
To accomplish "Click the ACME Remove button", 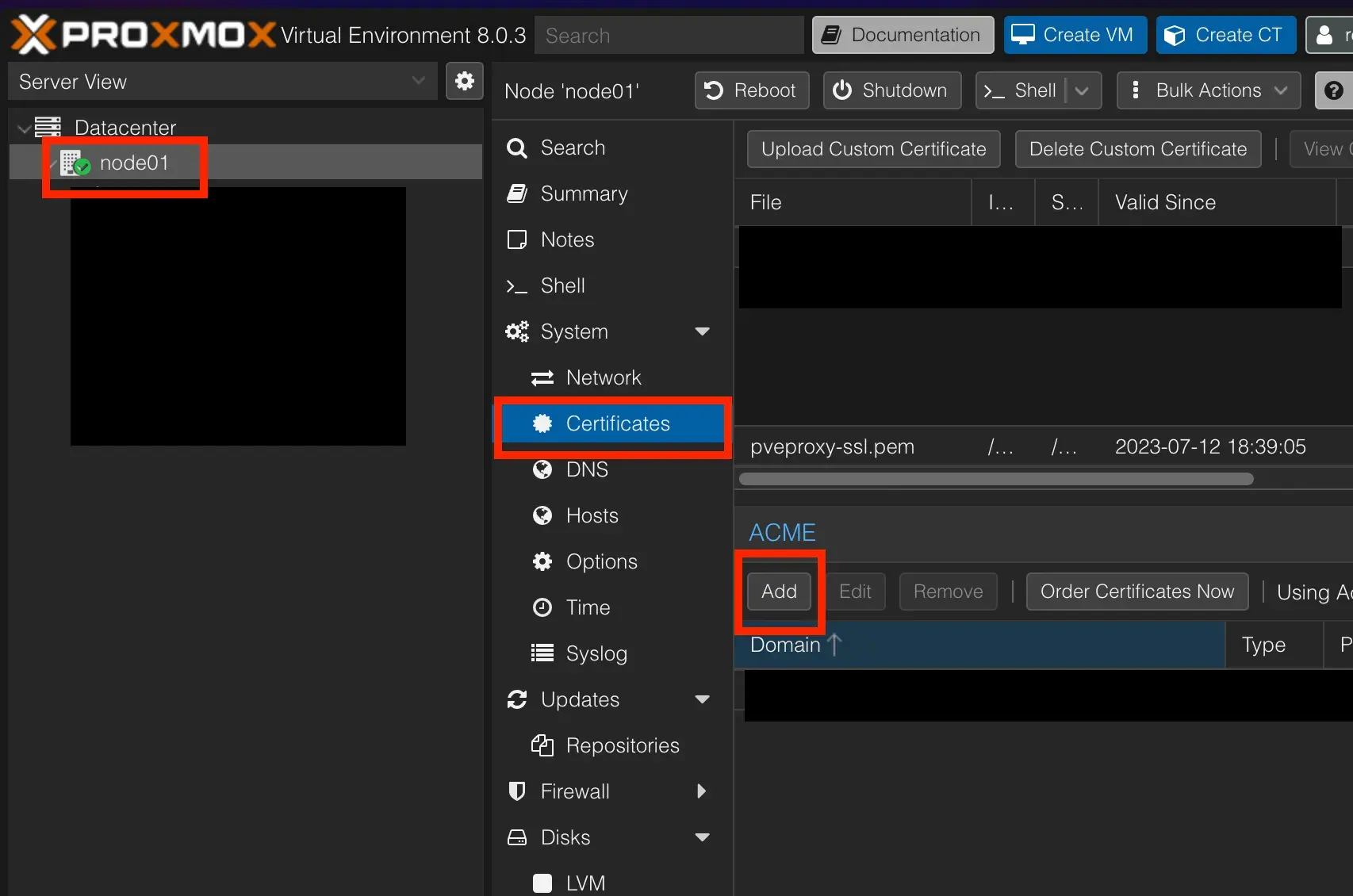I will coord(948,592).
